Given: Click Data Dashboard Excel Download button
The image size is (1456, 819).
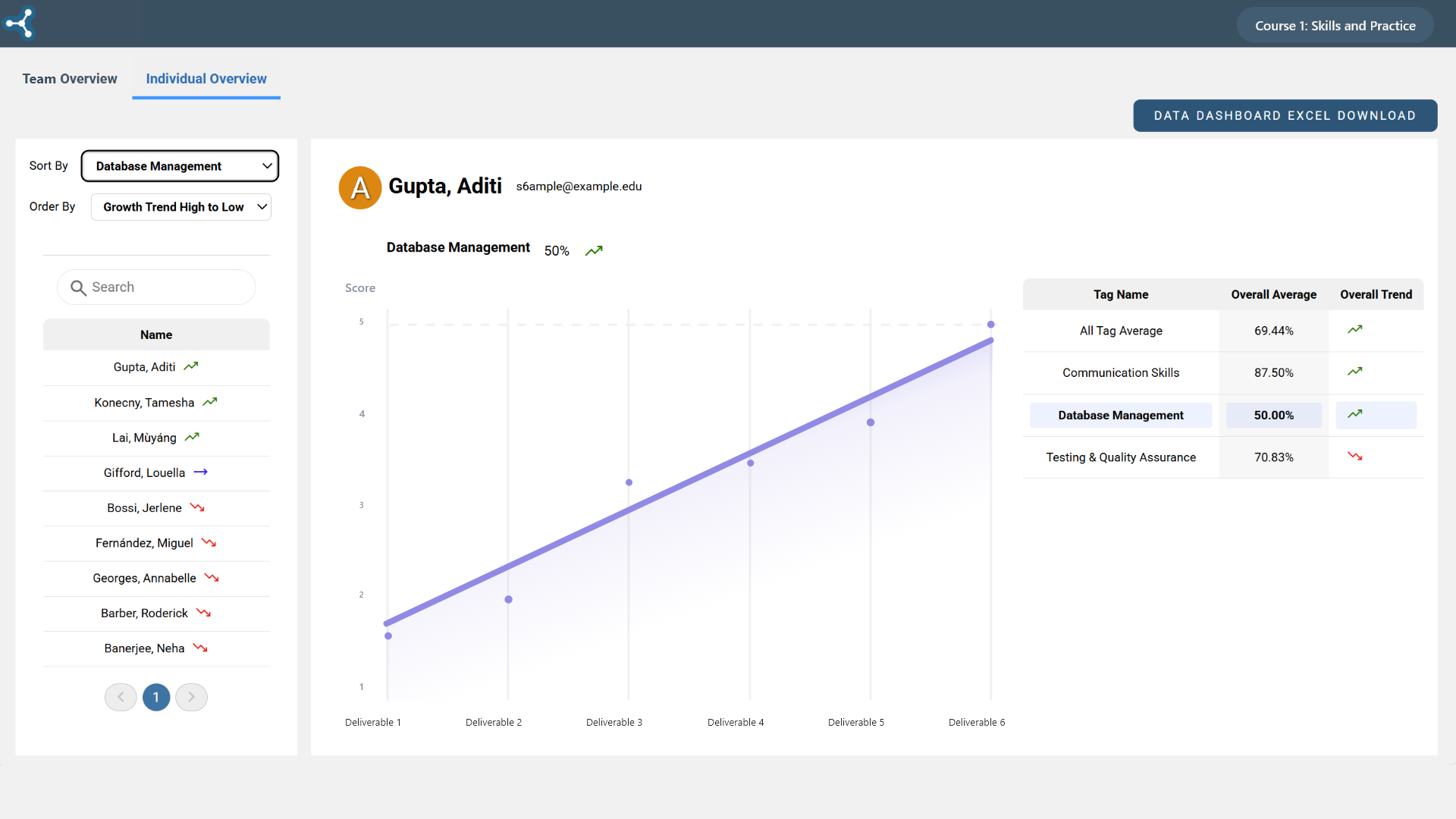Looking at the screenshot, I should coord(1285,116).
